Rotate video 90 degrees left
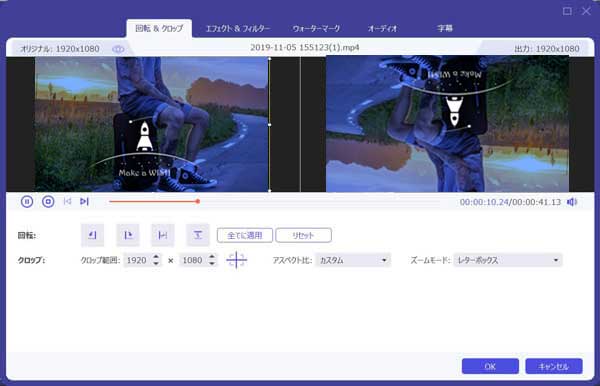The width and height of the screenshot is (600, 386). (92, 235)
